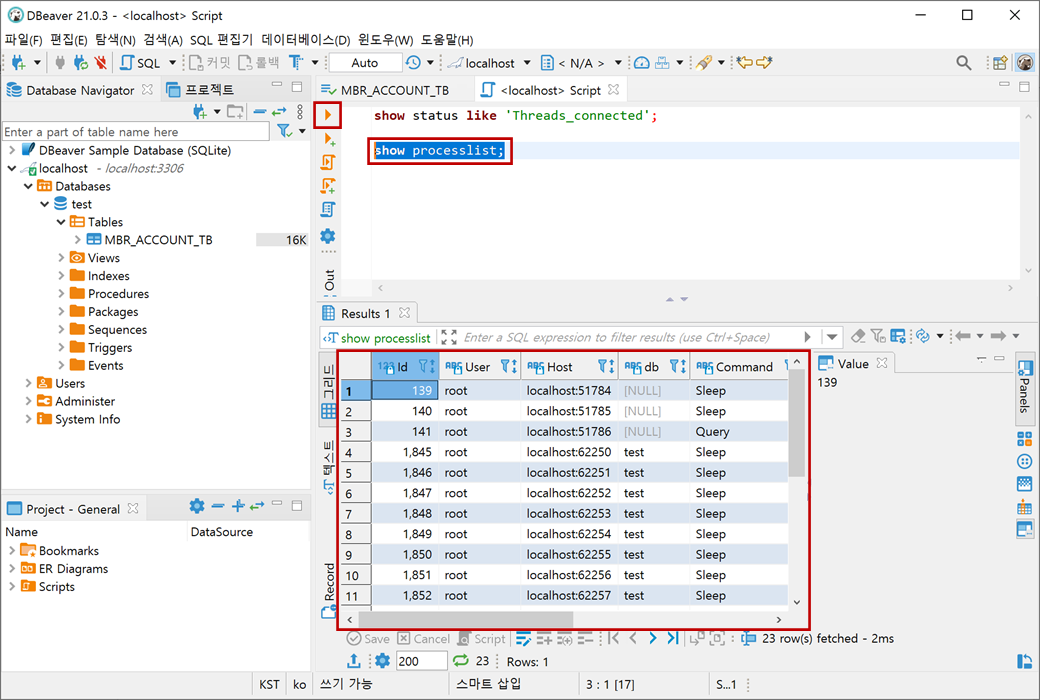Expand the Procedures folder
This screenshot has width=1040, height=700.
[x=61, y=293]
